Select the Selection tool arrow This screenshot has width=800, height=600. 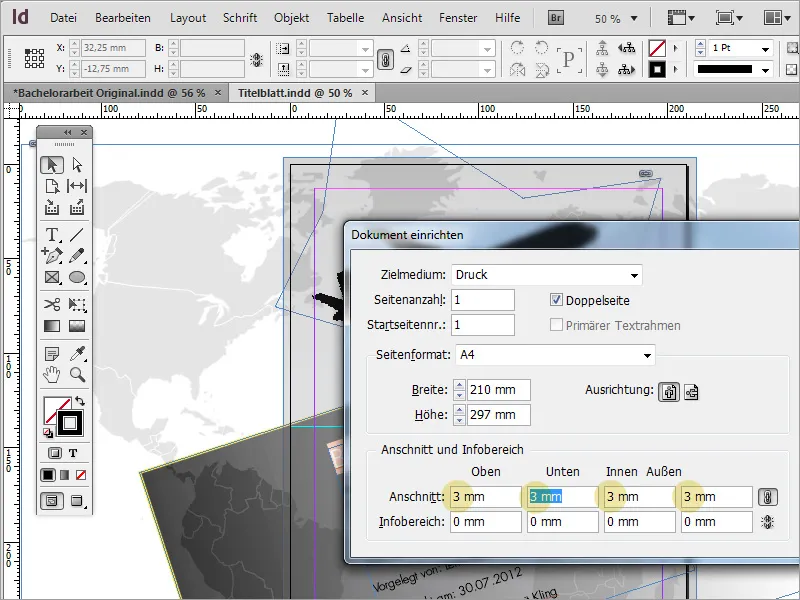[52, 165]
